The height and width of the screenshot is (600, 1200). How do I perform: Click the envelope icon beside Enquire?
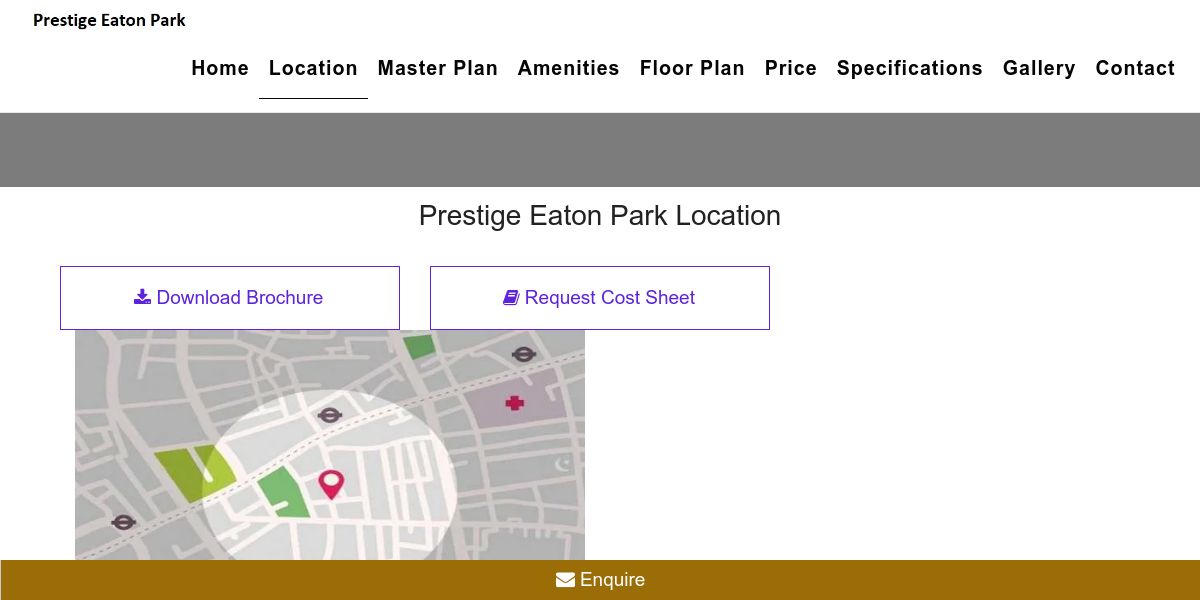click(565, 580)
